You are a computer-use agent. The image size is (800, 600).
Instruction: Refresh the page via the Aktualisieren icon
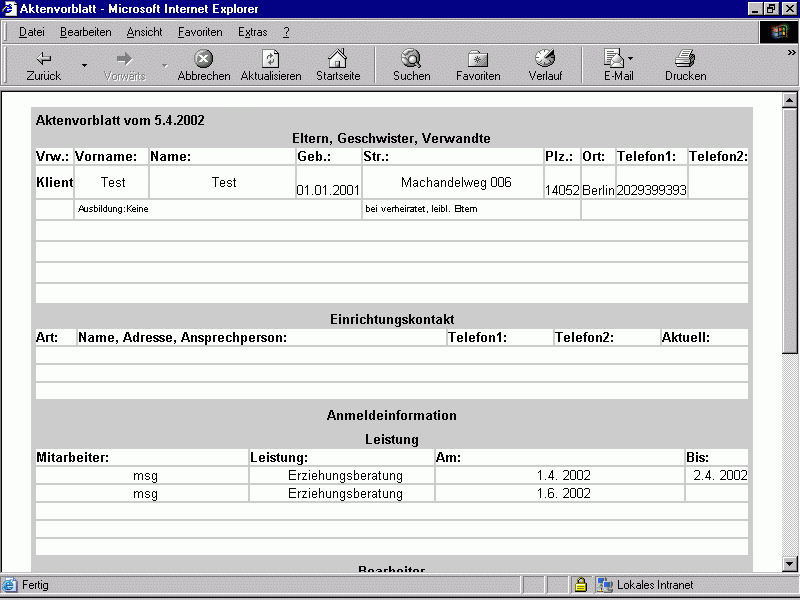[270, 63]
